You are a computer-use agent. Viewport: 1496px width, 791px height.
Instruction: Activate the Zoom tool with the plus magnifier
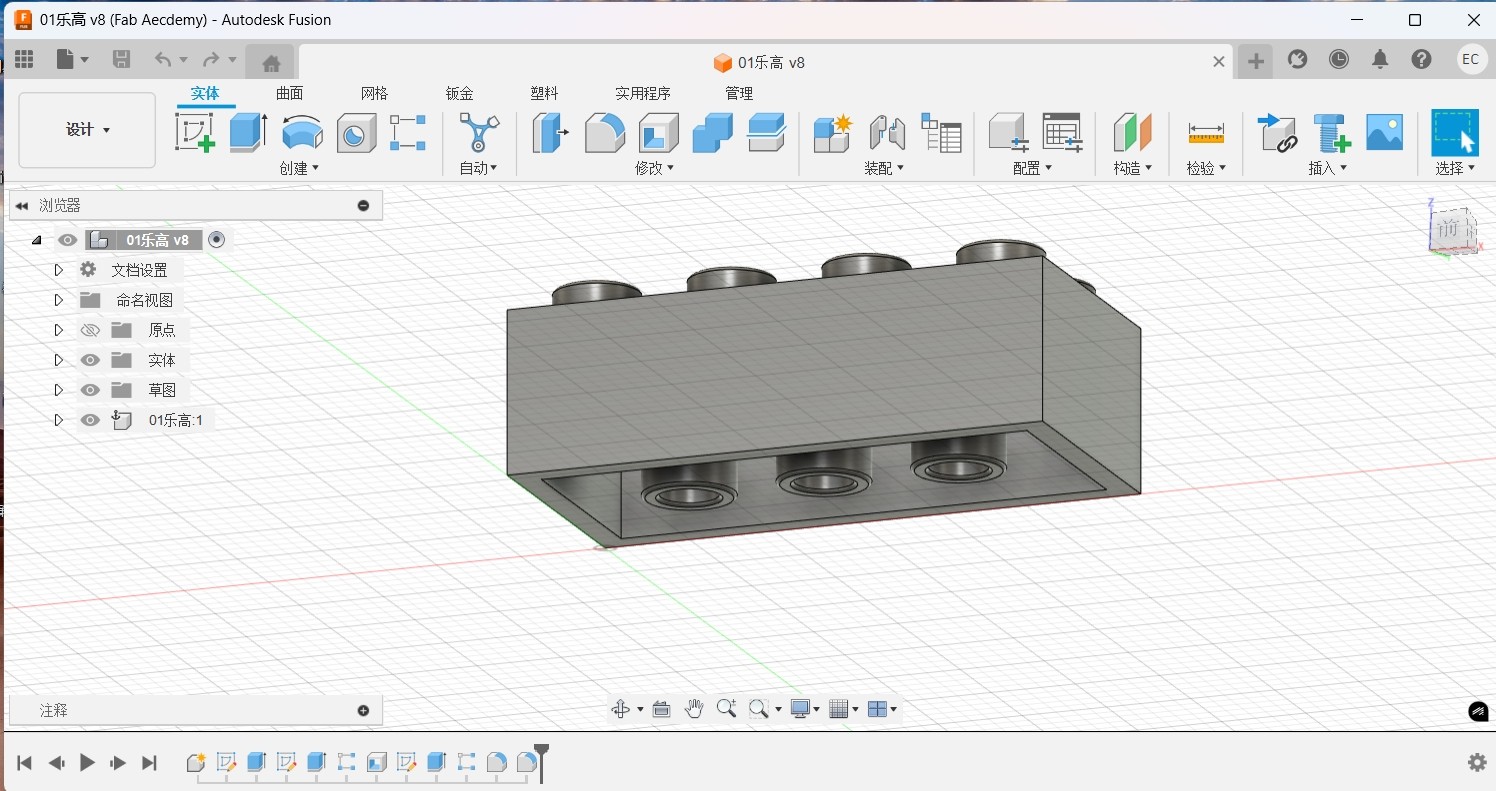727,709
